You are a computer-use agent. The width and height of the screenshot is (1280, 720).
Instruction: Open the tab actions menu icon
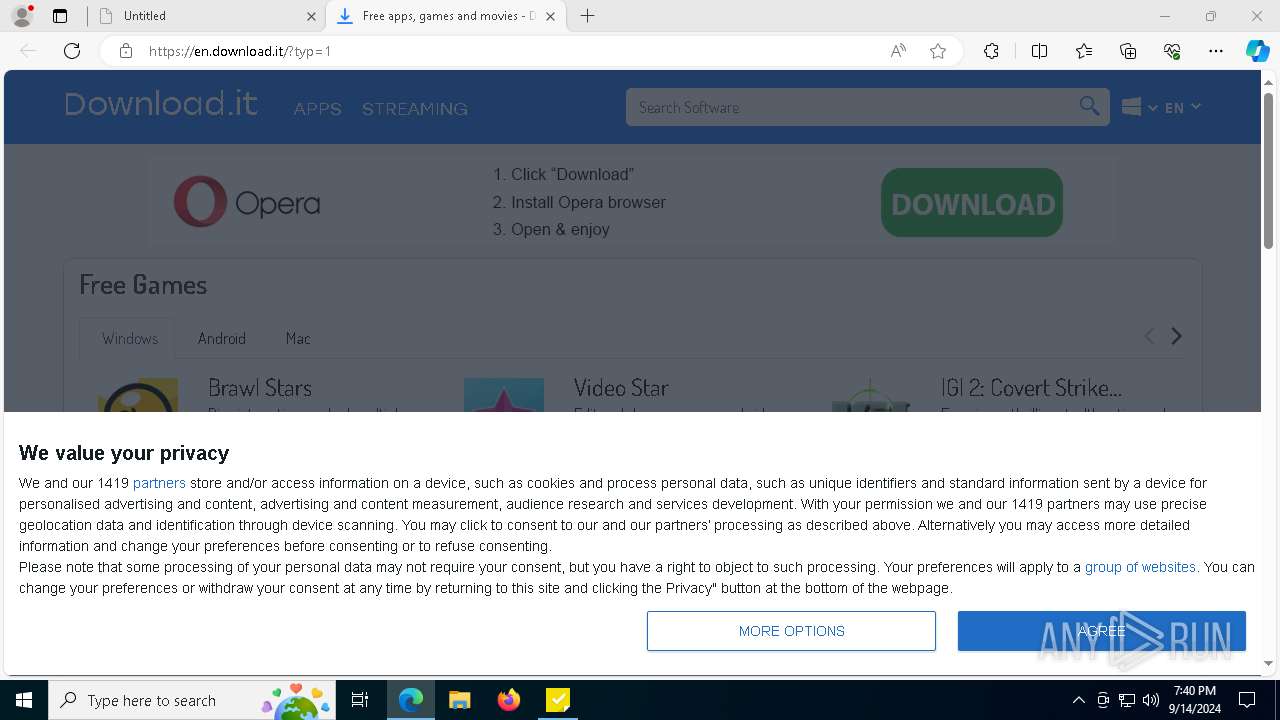(60, 16)
